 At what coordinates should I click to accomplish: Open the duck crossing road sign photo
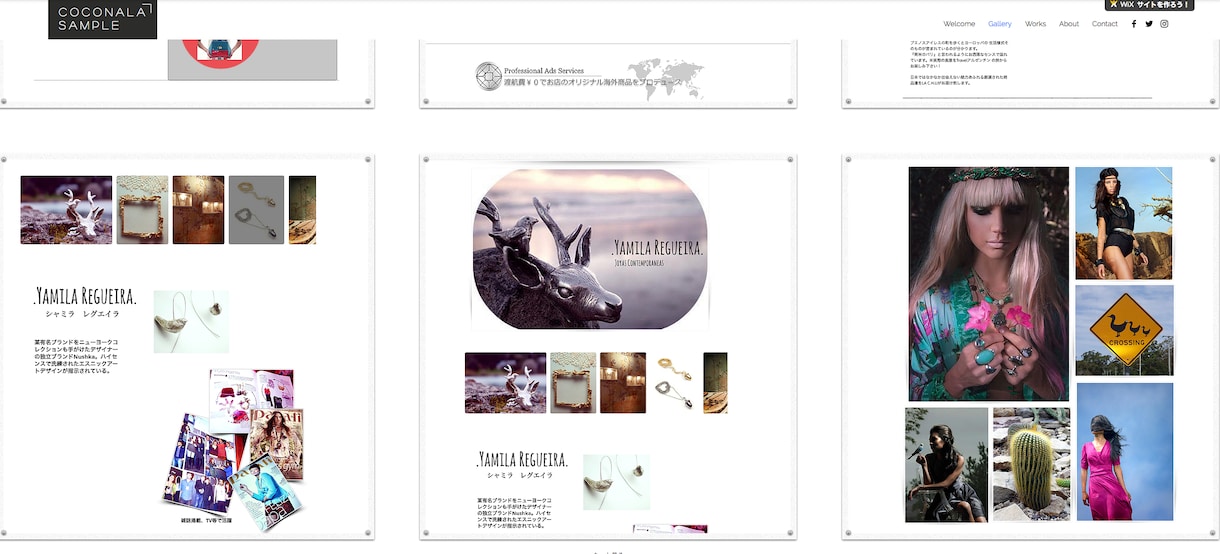[1125, 331]
